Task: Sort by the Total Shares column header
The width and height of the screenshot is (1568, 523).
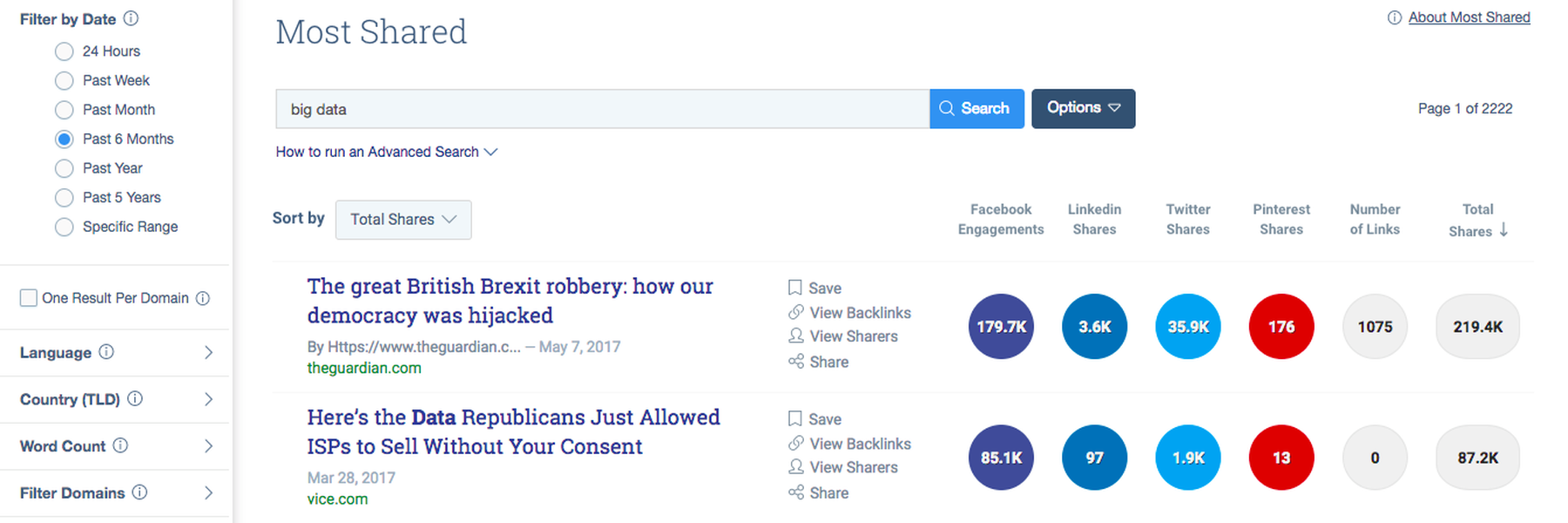Action: coord(1477,220)
